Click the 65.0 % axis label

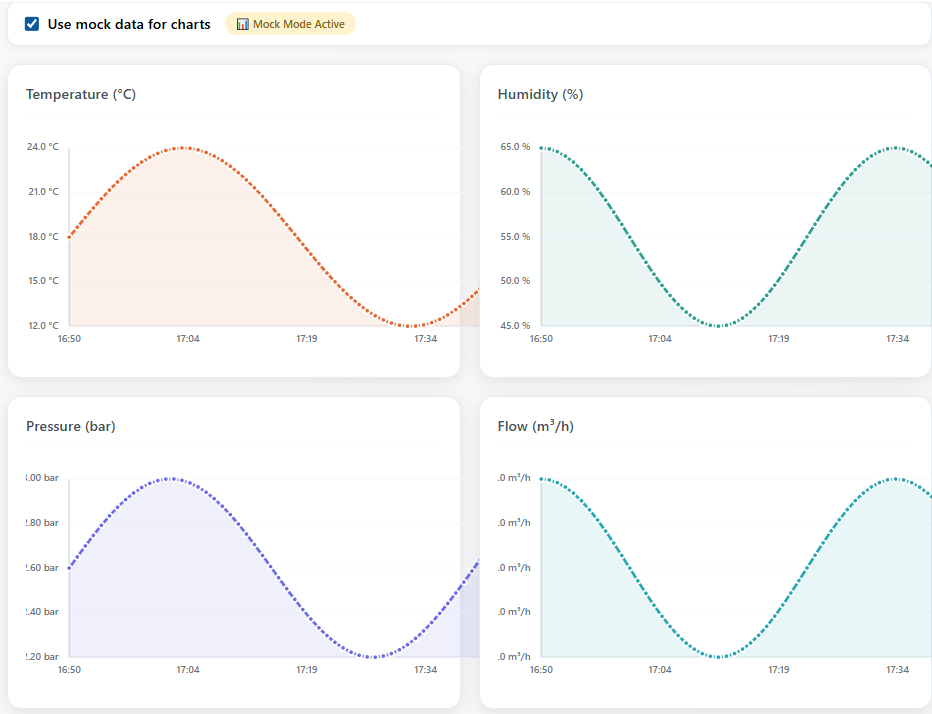514,146
